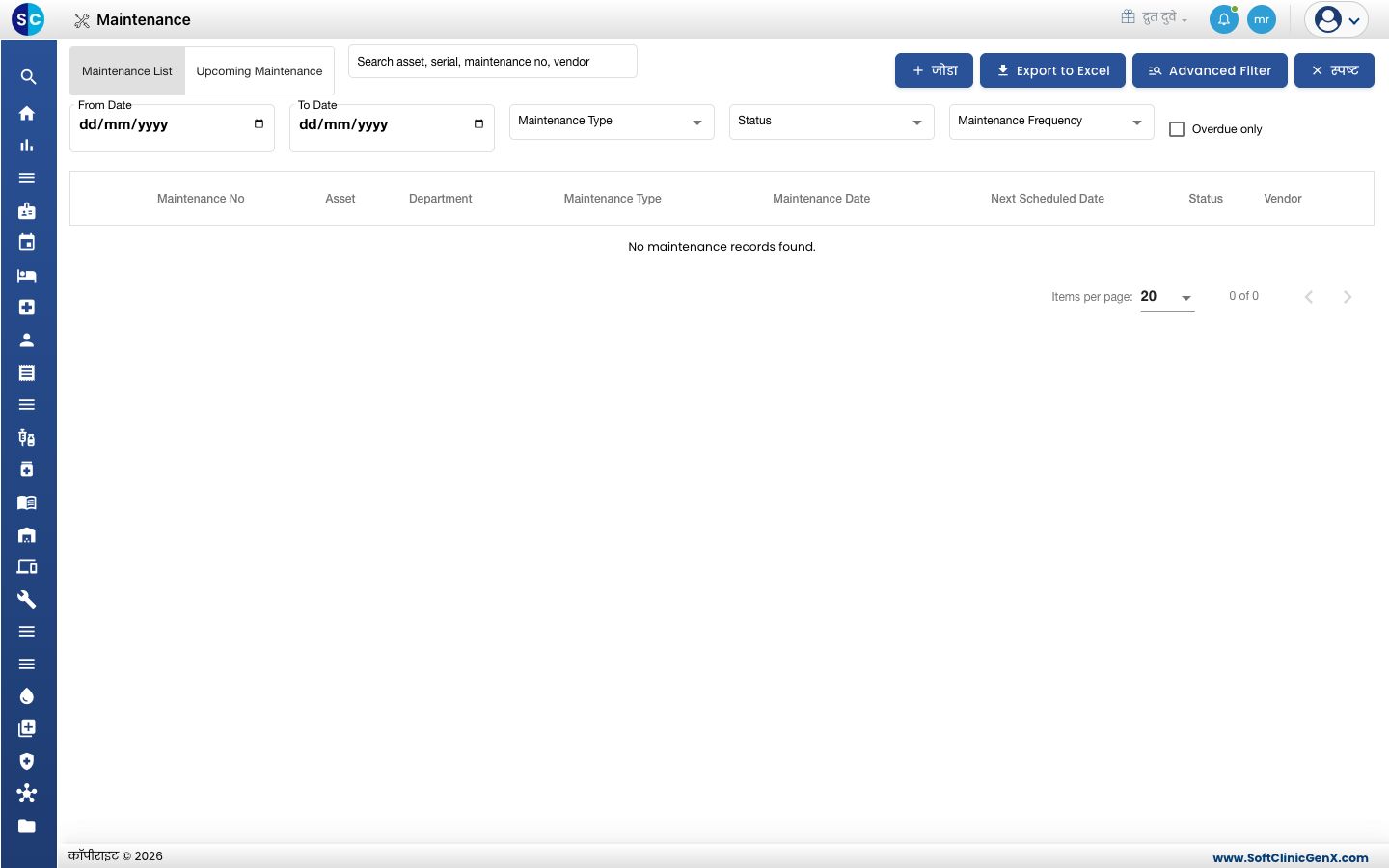Screen dimensions: 1389x868
Task: Open the blood drop icon in sidebar
Action: (27, 696)
